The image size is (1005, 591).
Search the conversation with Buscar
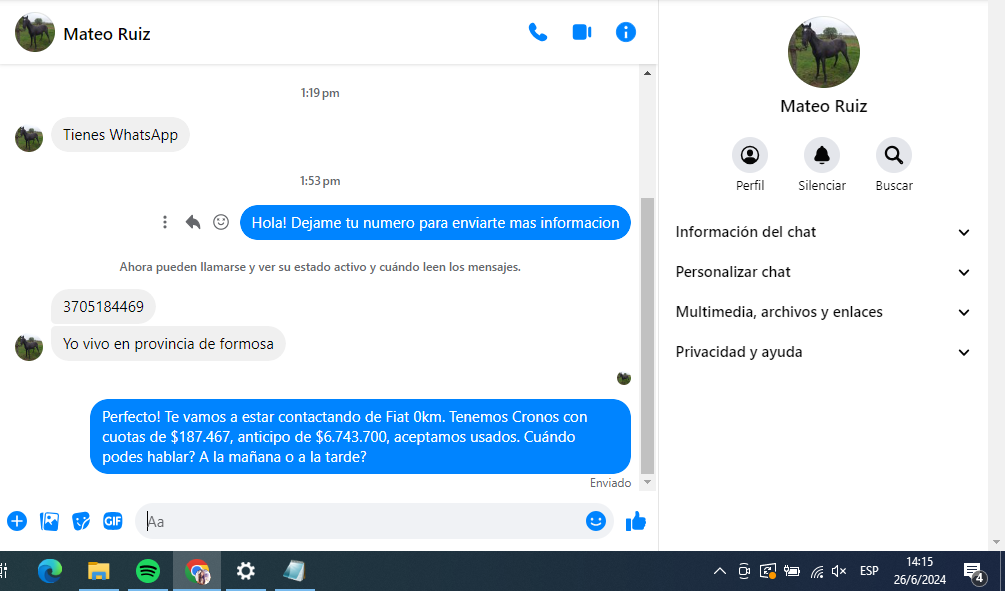pyautogui.click(x=893, y=155)
